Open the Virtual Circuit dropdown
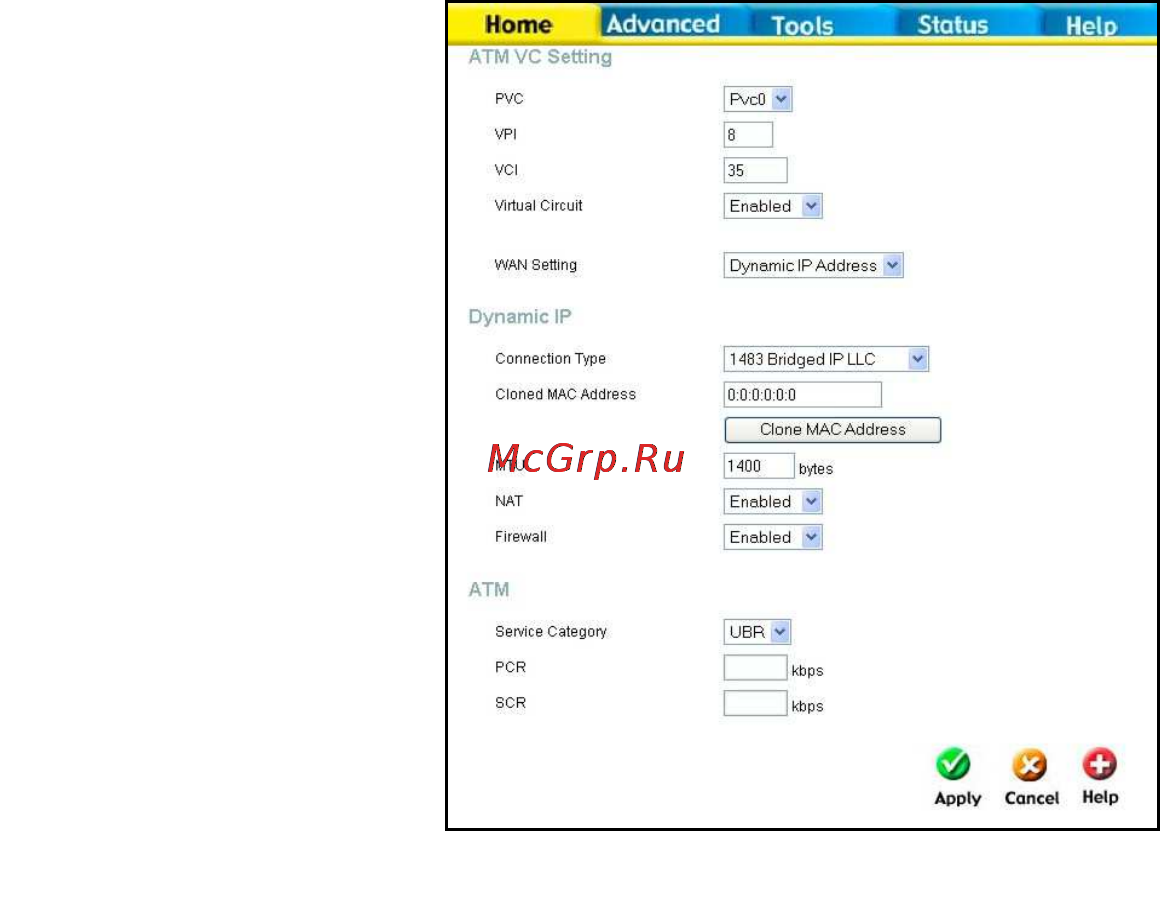This screenshot has height=914, width=1160. click(772, 206)
